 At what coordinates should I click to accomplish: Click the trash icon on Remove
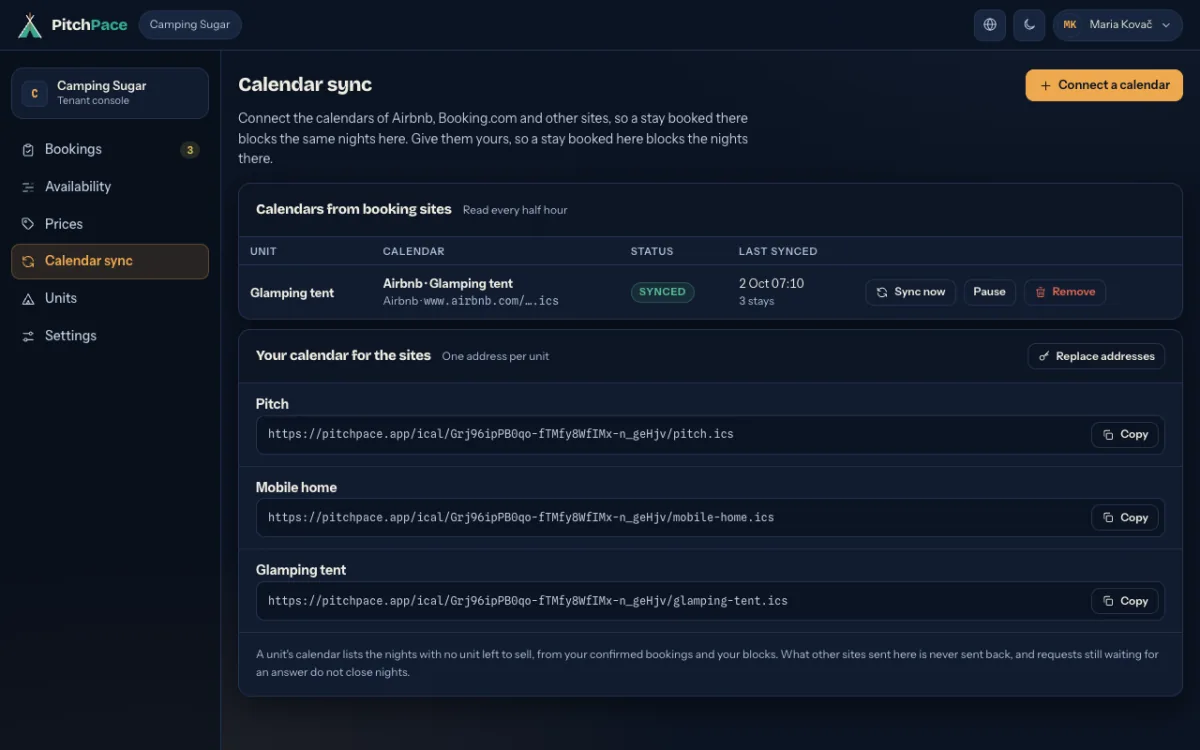[x=1041, y=292]
